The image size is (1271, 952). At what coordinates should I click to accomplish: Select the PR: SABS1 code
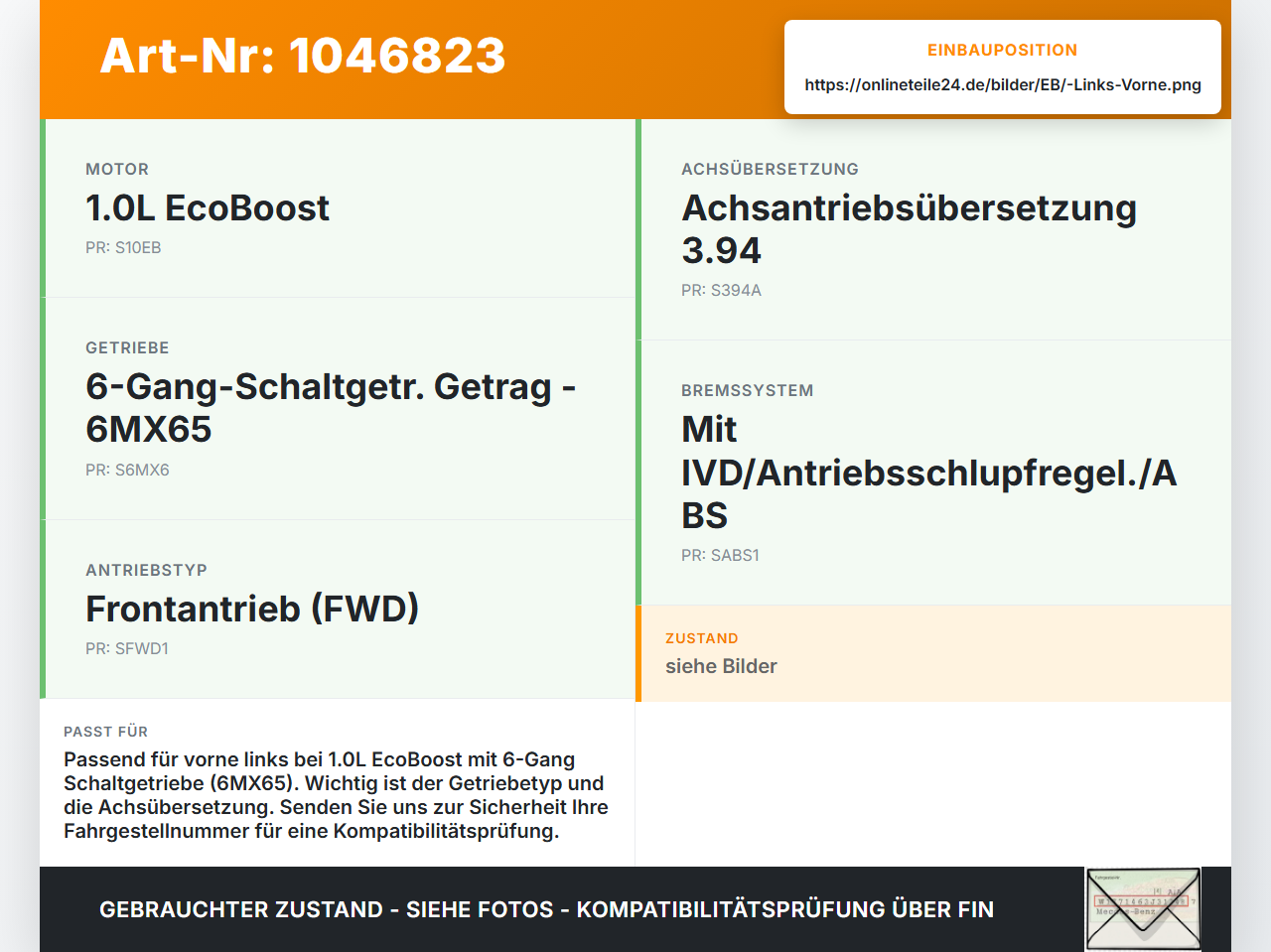[x=720, y=555]
